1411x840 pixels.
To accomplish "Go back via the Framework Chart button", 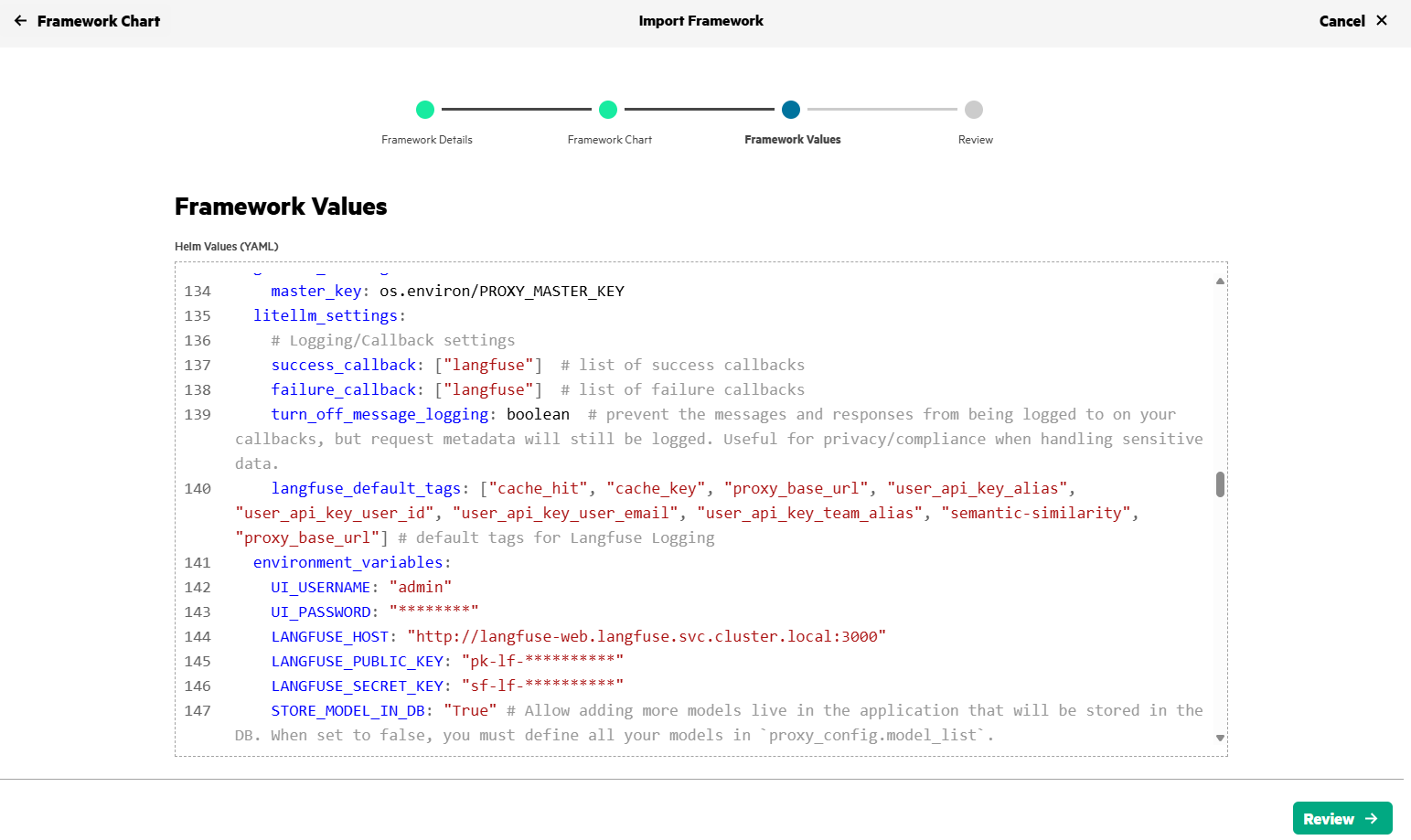I will tap(88, 20).
